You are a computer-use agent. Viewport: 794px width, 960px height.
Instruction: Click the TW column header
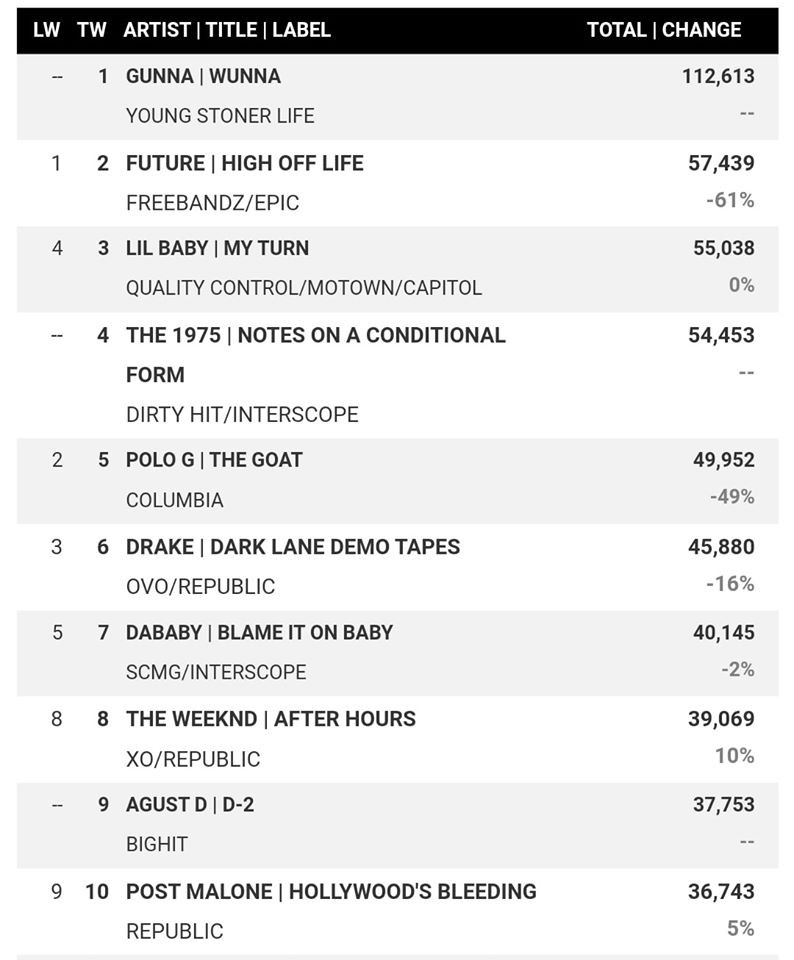click(x=91, y=30)
